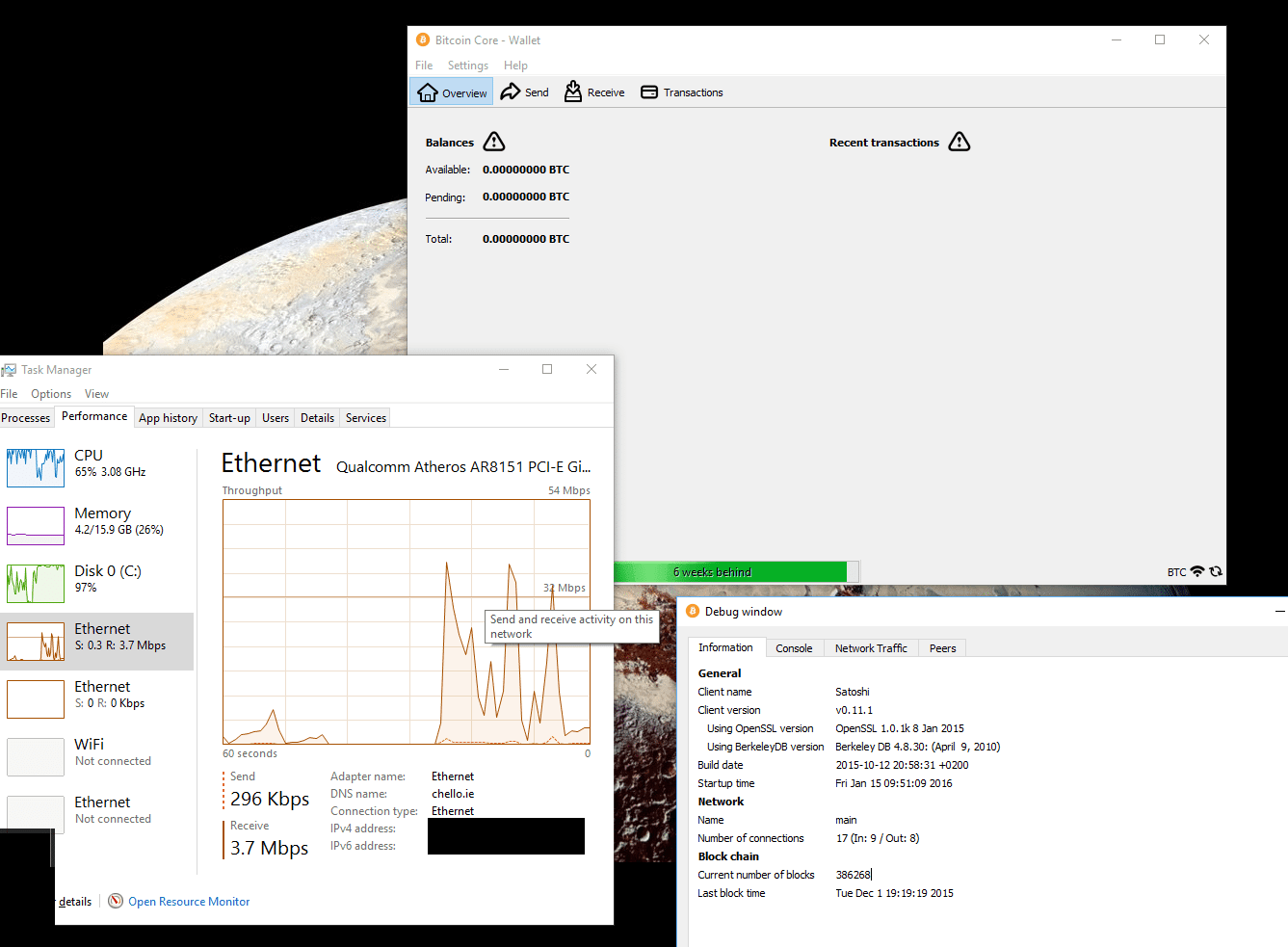Screen dimensions: 1288x947
Task: Click the warning icon next to Balances
Action: [x=494, y=142]
